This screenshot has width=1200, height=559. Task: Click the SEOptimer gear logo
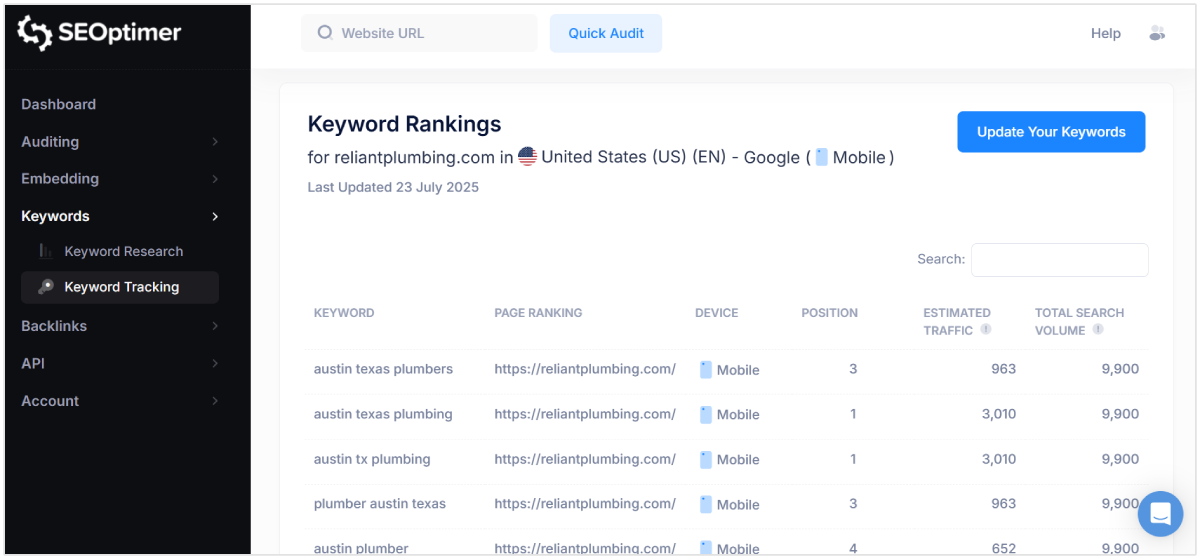(34, 33)
